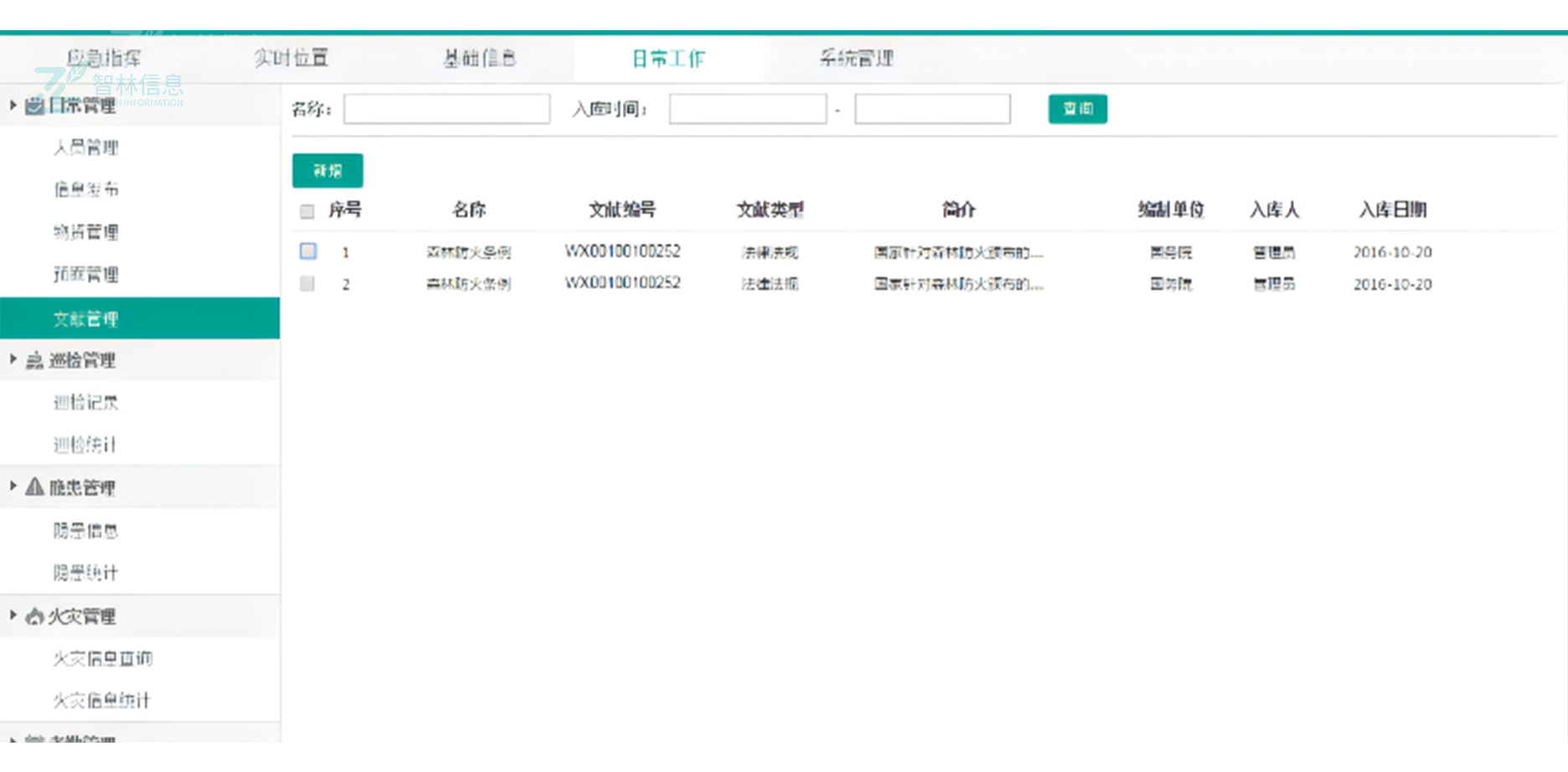Viewport: 1568px width, 772px height.
Task: Click the 巡检管理 inspector icon in sidebar
Action: (x=34, y=361)
